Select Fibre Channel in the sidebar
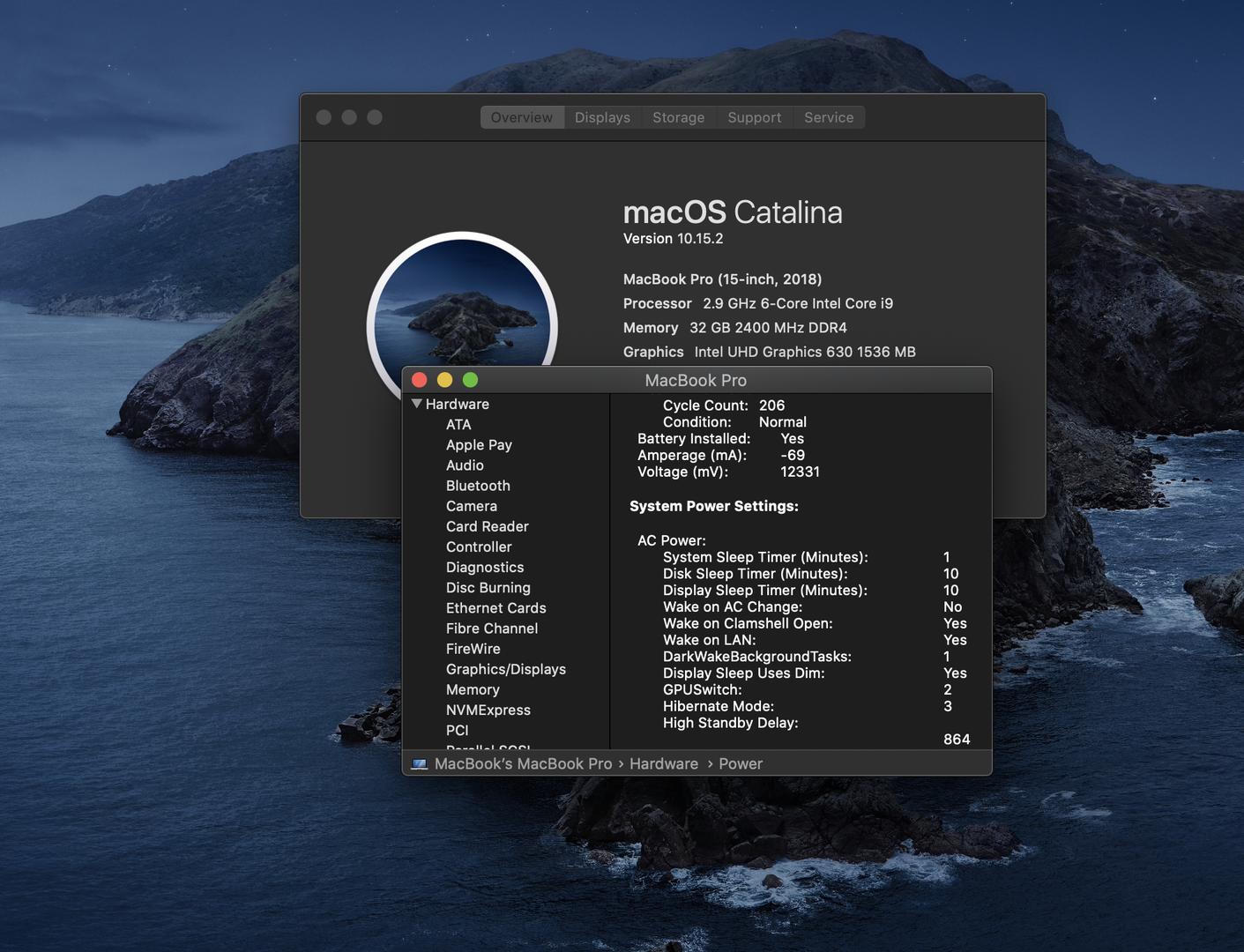 click(492, 628)
